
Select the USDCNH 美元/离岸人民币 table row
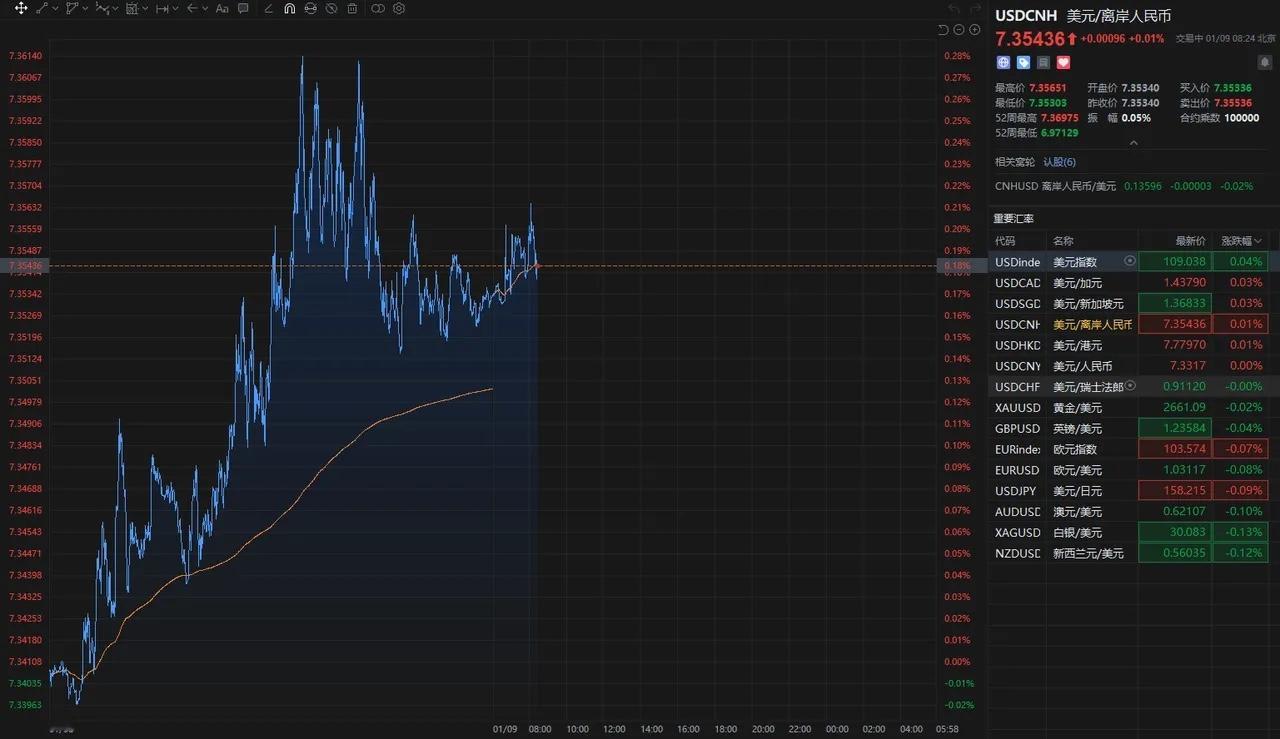click(x=1128, y=324)
